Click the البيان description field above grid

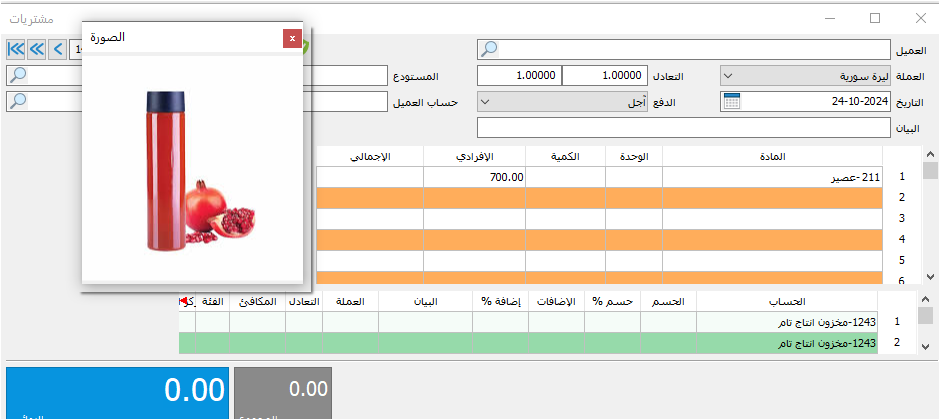point(684,128)
